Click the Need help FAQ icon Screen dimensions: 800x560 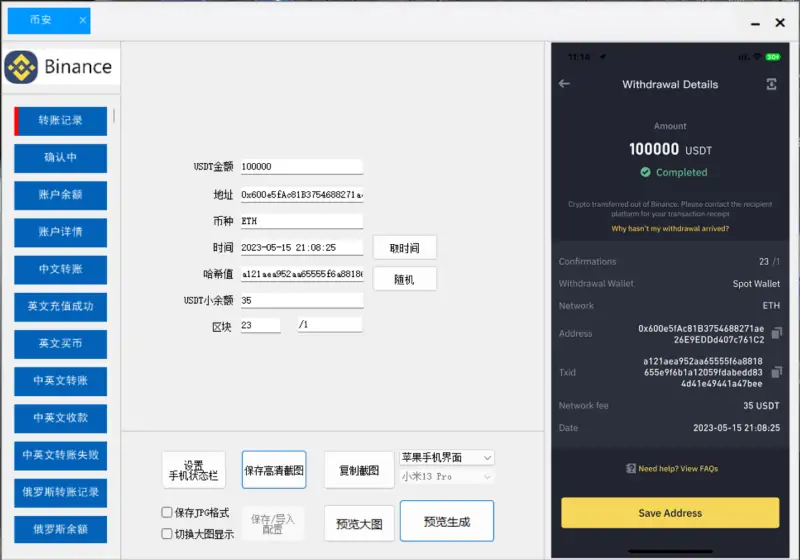[x=631, y=468]
